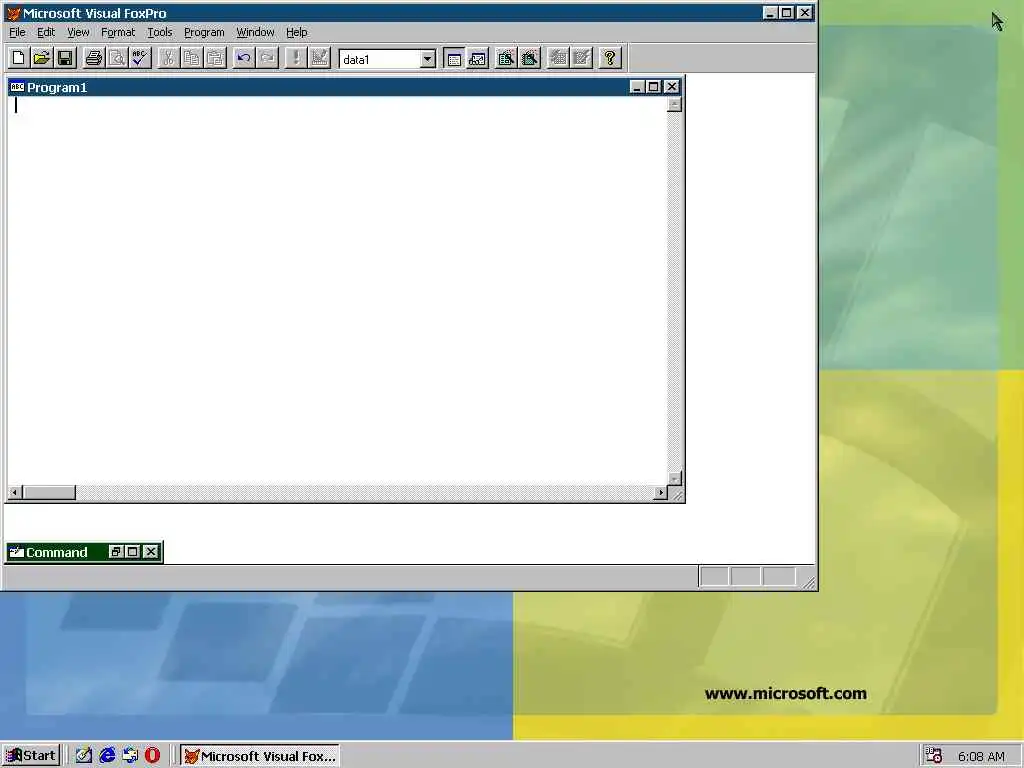The image size is (1024, 768).
Task: Open the Windows Start menu
Action: [31, 756]
